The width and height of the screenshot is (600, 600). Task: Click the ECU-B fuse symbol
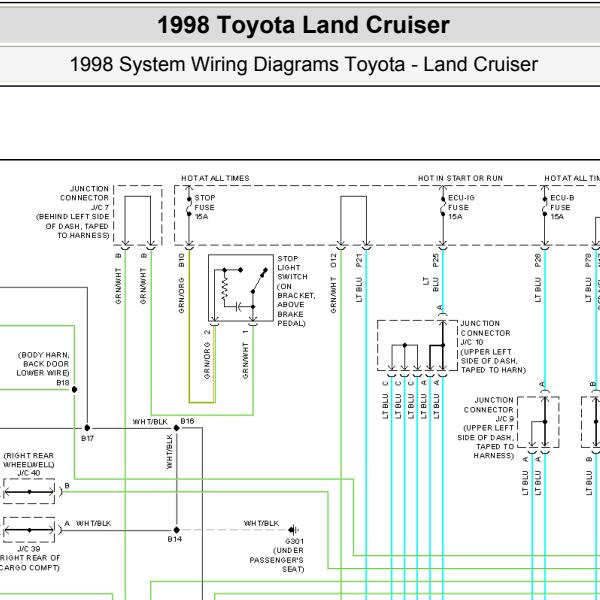coord(545,207)
